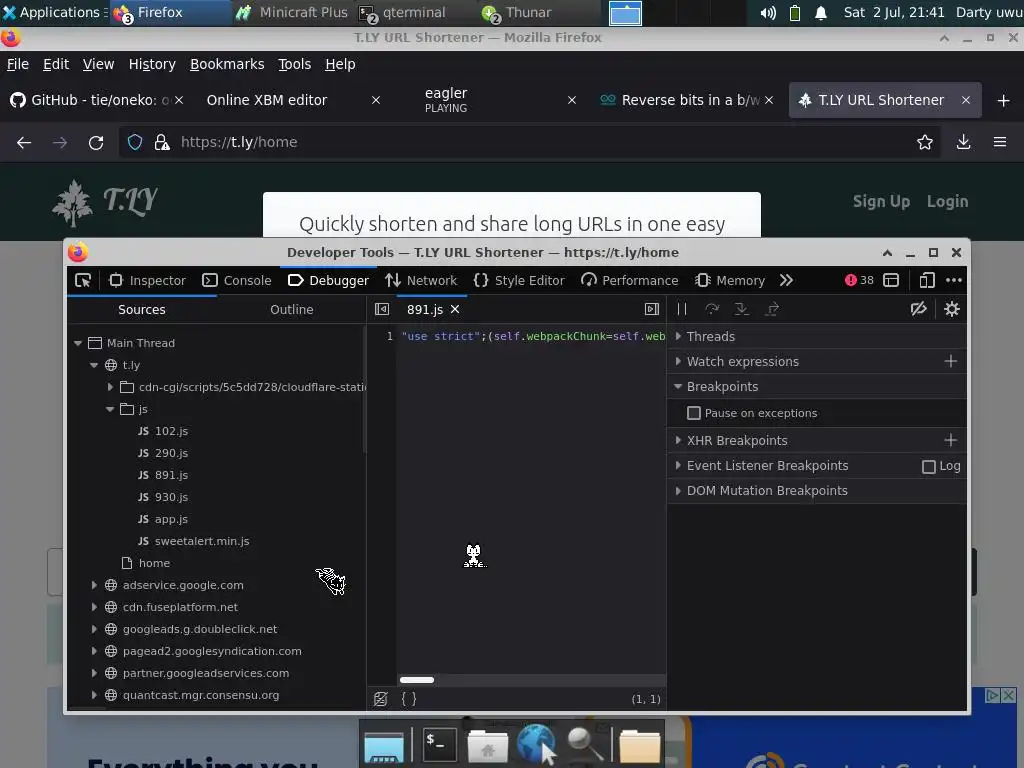
Task: Toggle deactivate breakpoints icon
Action: click(919, 309)
